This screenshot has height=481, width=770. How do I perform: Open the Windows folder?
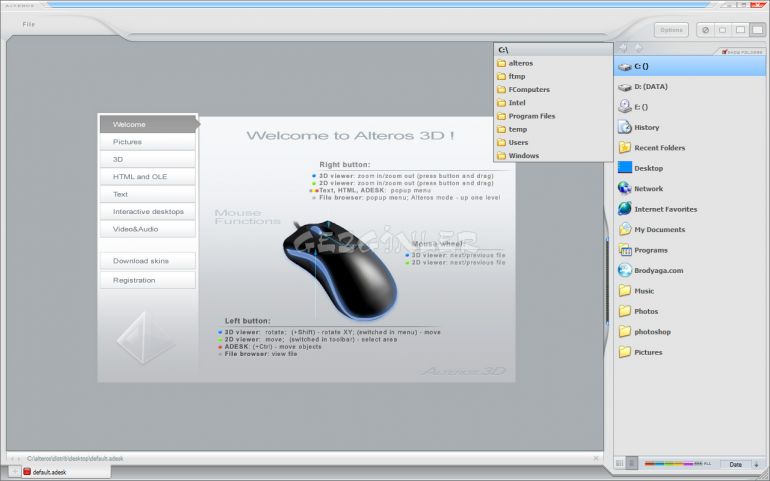[553, 156]
